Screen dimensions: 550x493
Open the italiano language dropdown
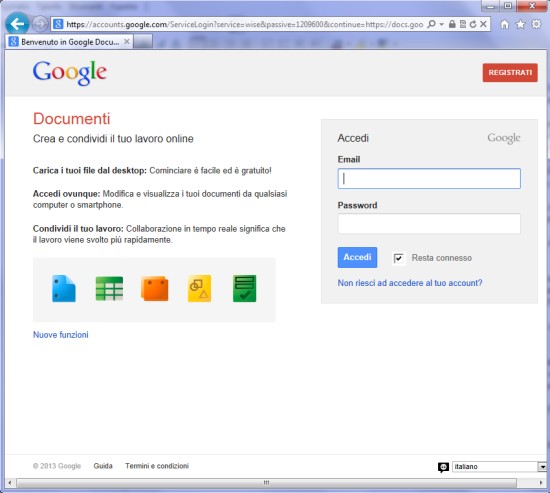coord(499,466)
